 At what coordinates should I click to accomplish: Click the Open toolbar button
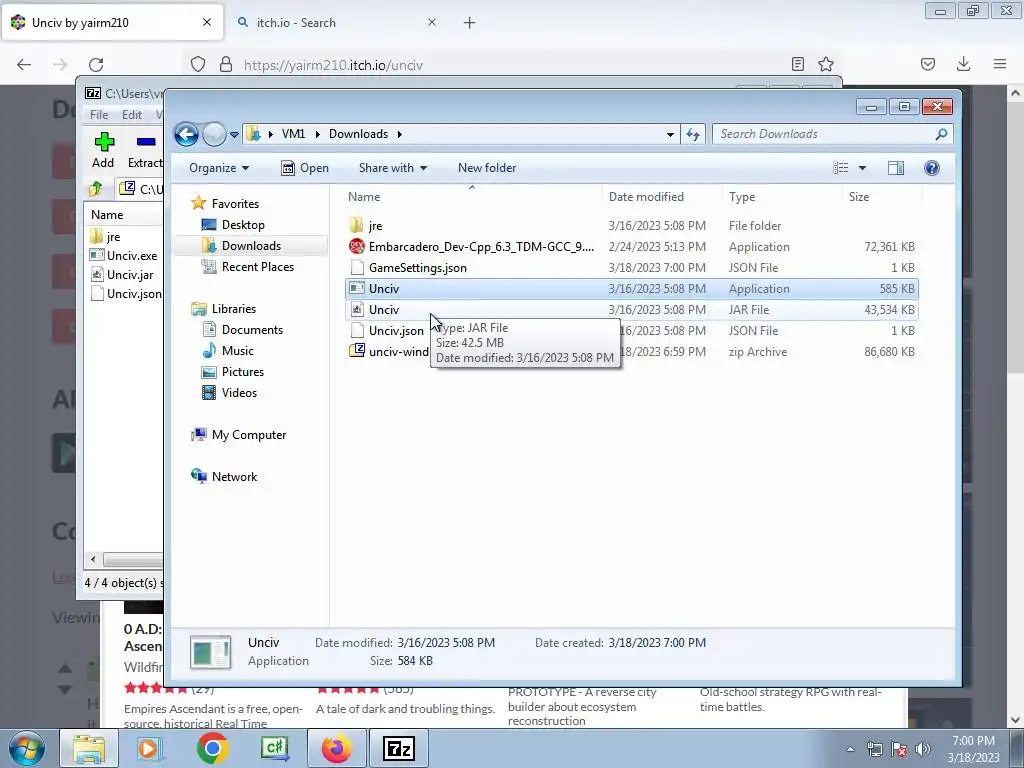pos(305,168)
